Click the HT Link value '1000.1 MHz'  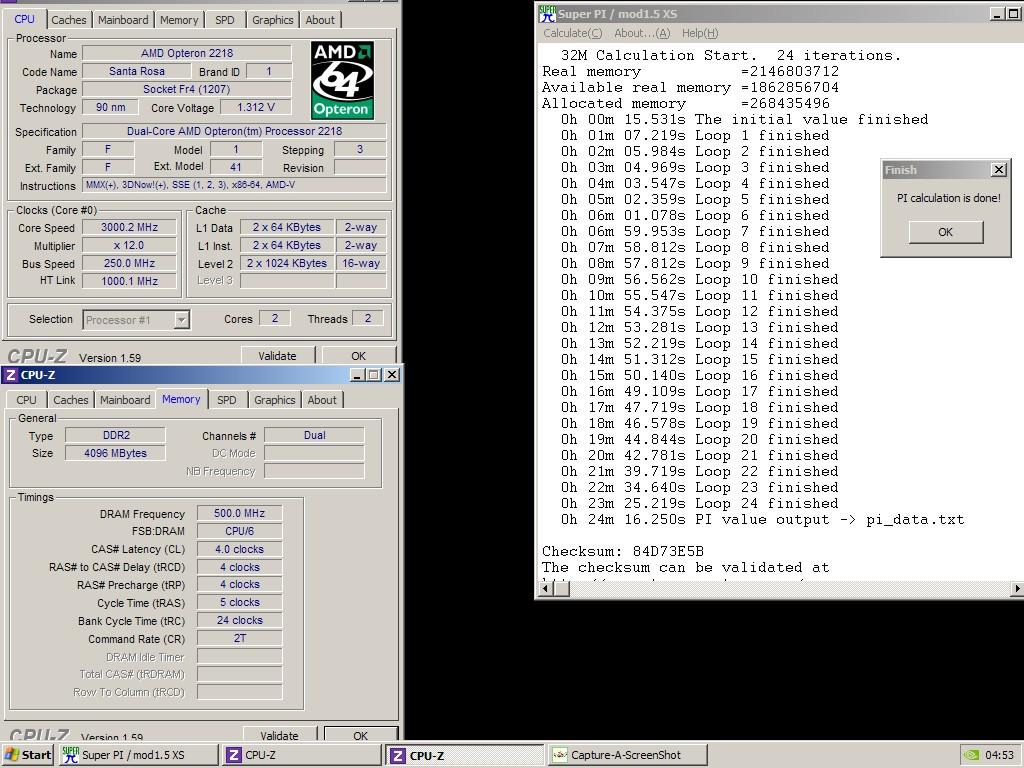point(129,281)
